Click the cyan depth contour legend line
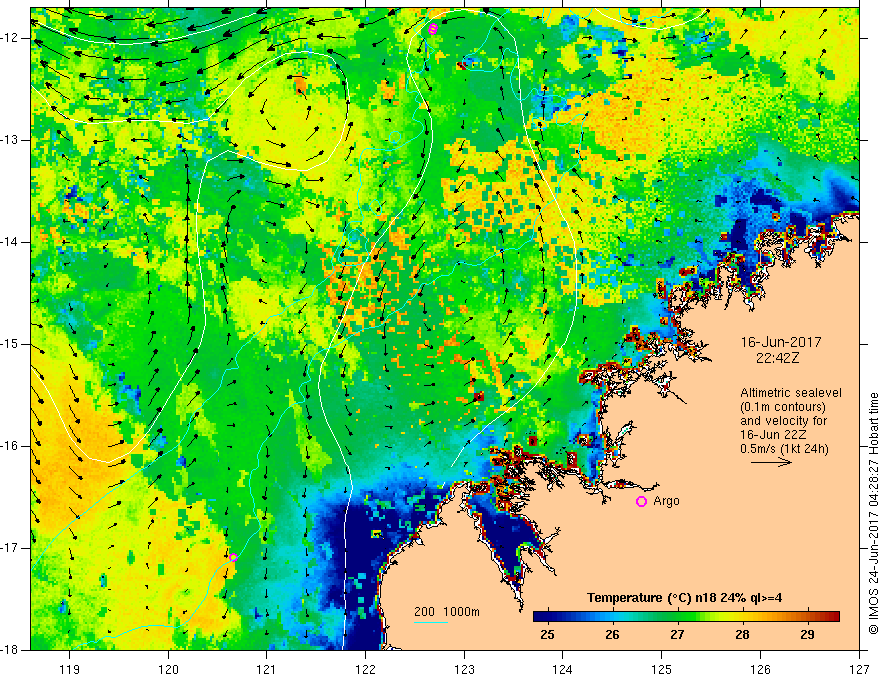 [430, 622]
